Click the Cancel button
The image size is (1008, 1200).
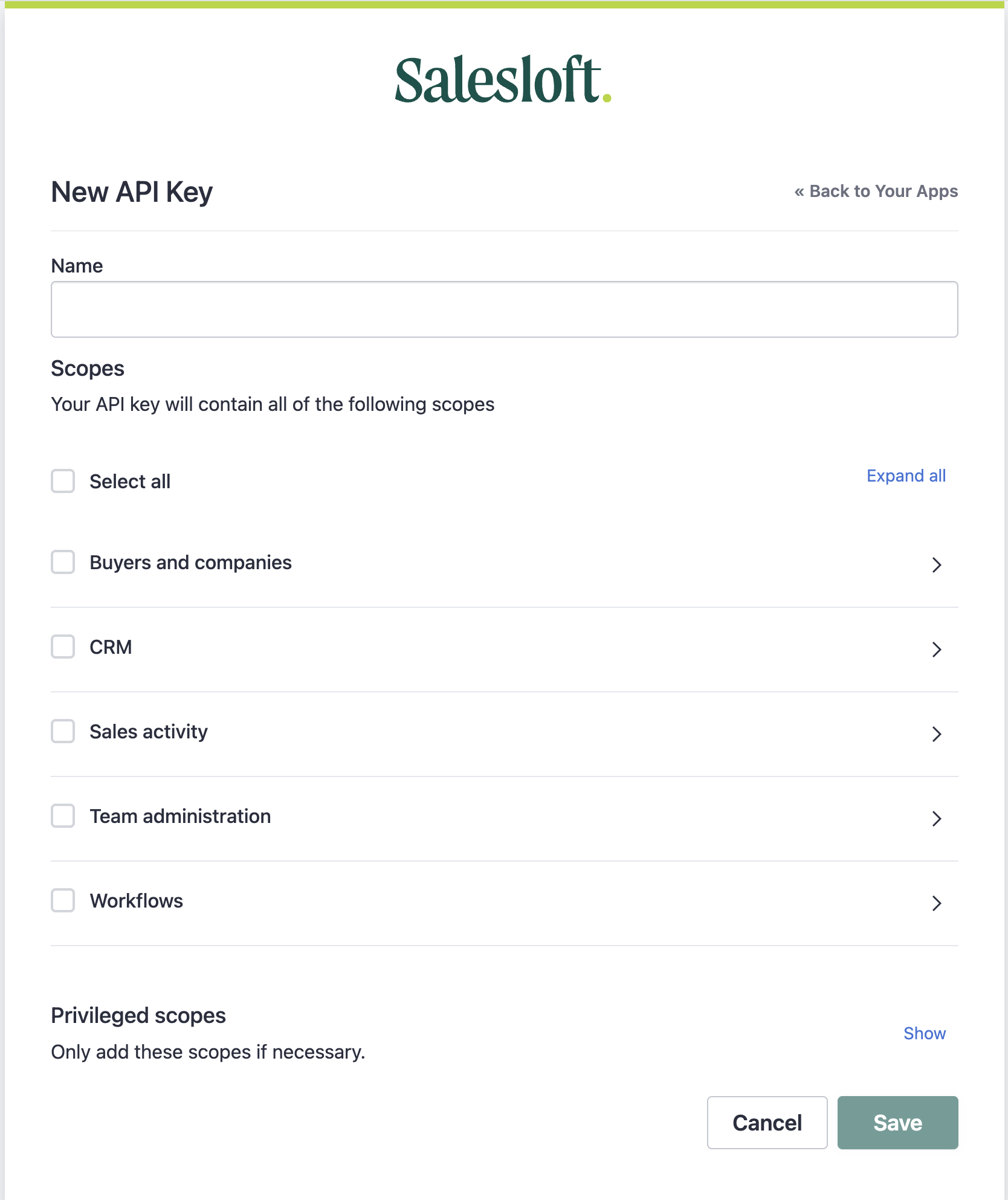[767, 1123]
